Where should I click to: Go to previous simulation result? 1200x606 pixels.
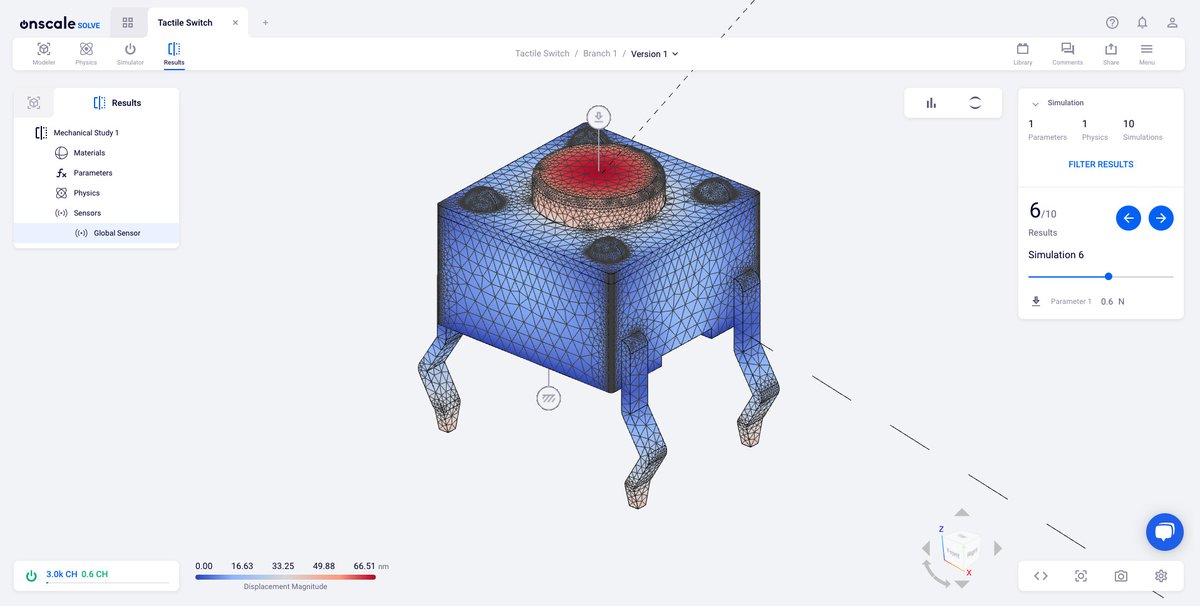point(1128,218)
